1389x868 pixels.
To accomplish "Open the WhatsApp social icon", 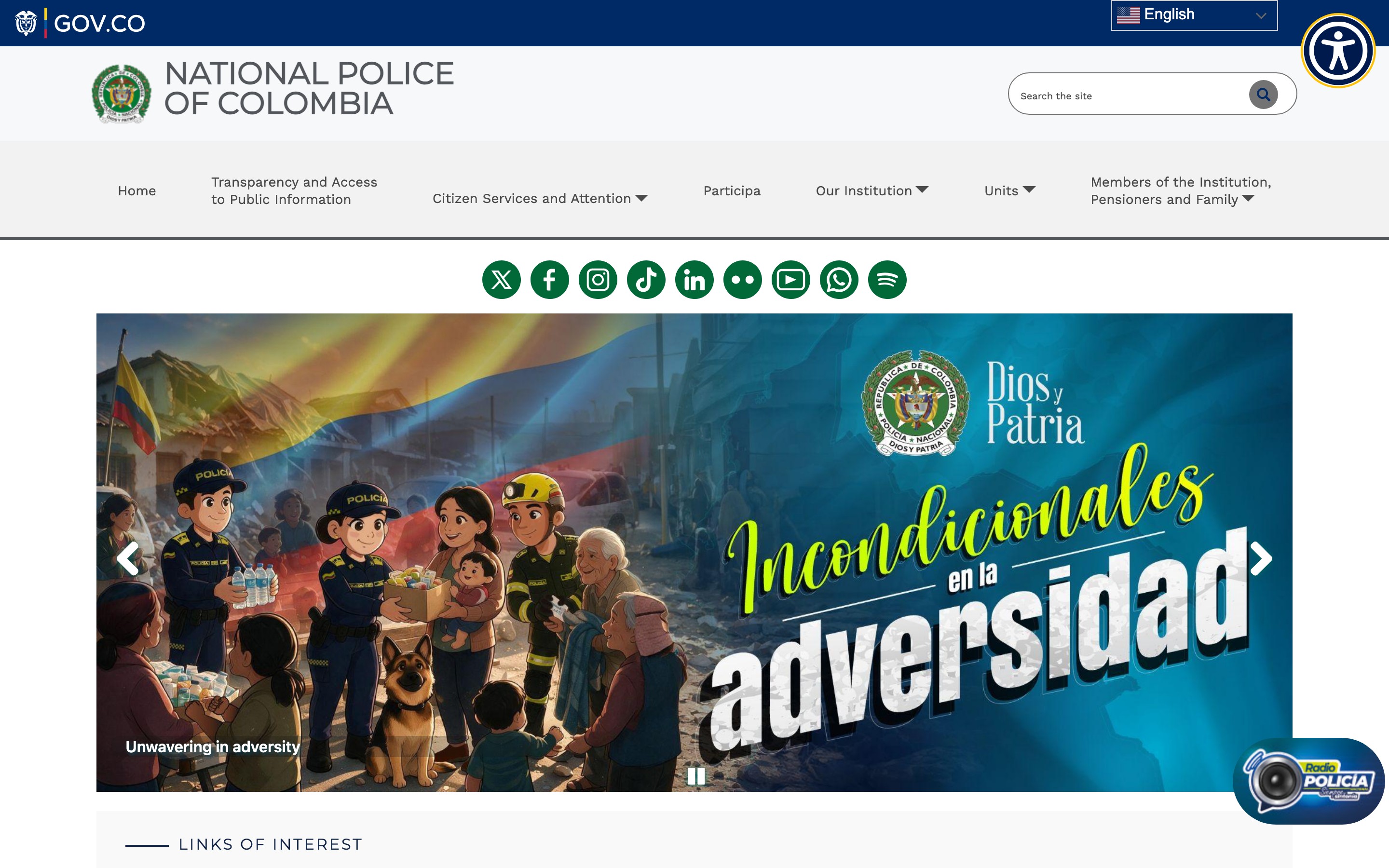I will pos(839,280).
